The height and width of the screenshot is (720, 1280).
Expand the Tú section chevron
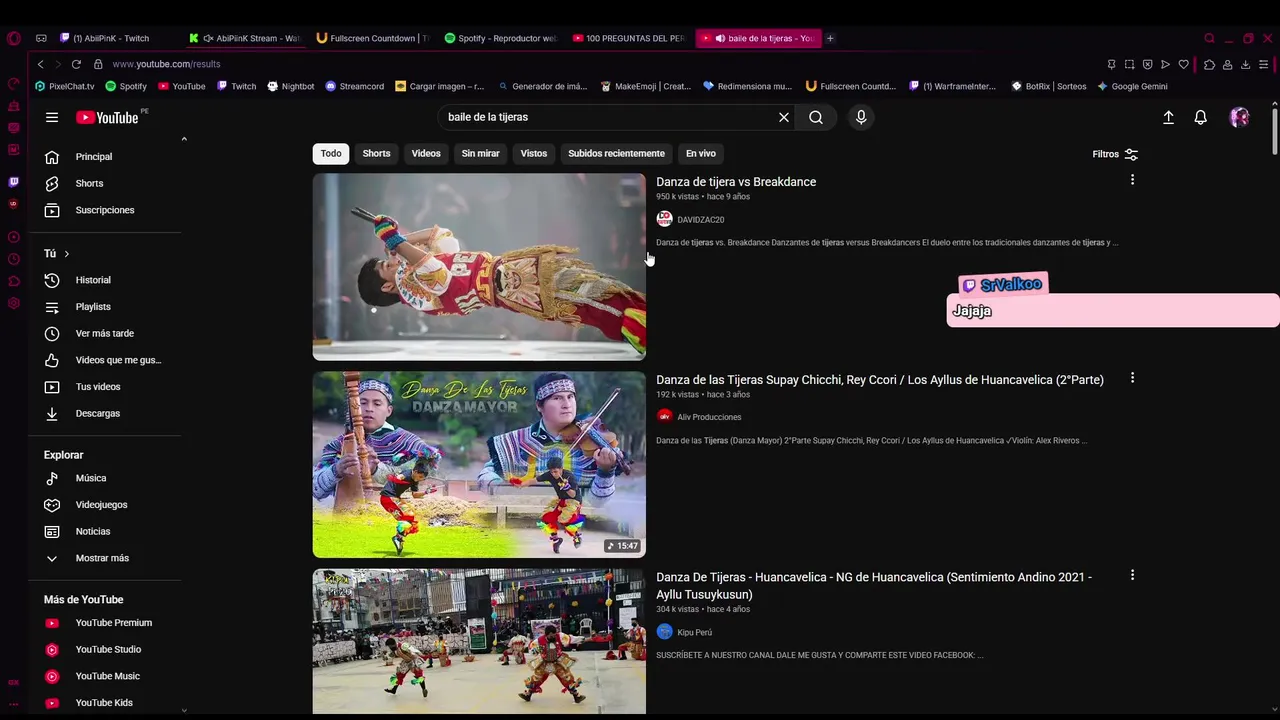(x=66, y=254)
